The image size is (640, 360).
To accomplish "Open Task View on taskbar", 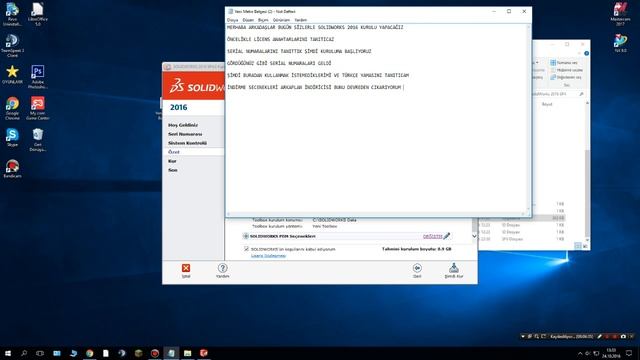I will pos(40,353).
